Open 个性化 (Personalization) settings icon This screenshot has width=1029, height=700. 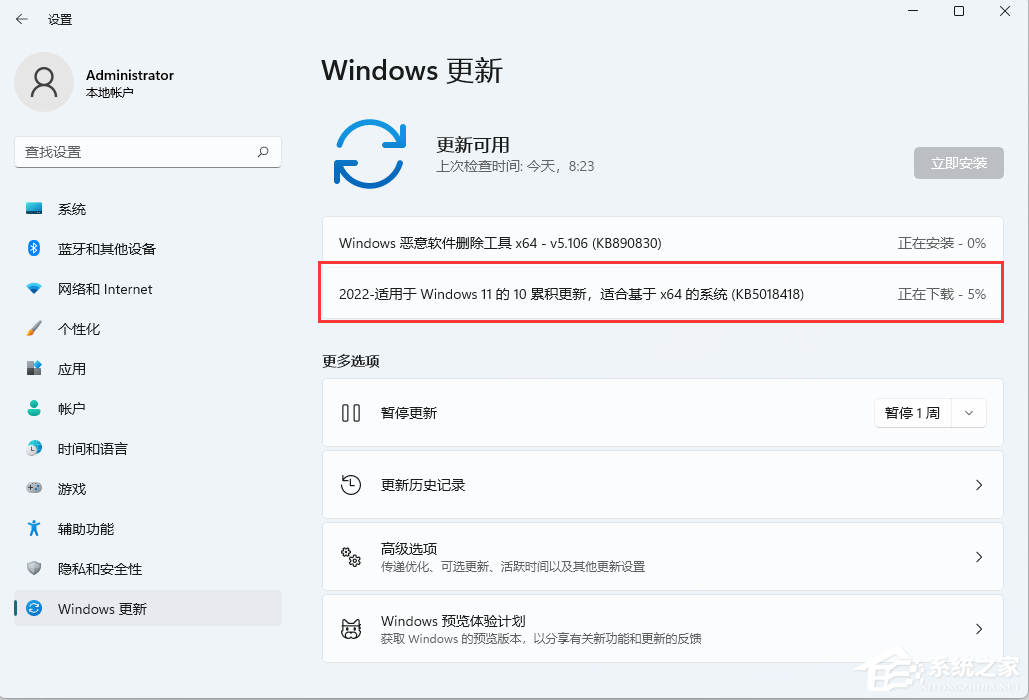tap(28, 328)
